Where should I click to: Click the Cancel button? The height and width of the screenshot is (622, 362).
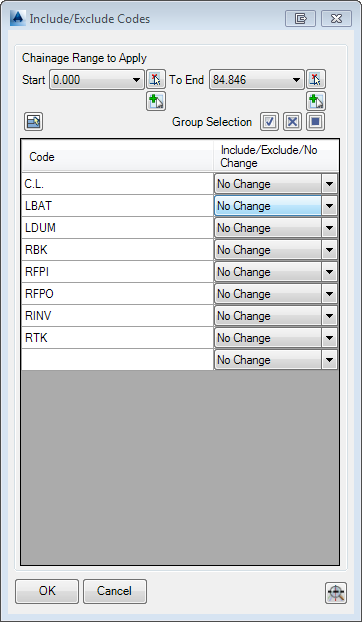click(x=115, y=591)
